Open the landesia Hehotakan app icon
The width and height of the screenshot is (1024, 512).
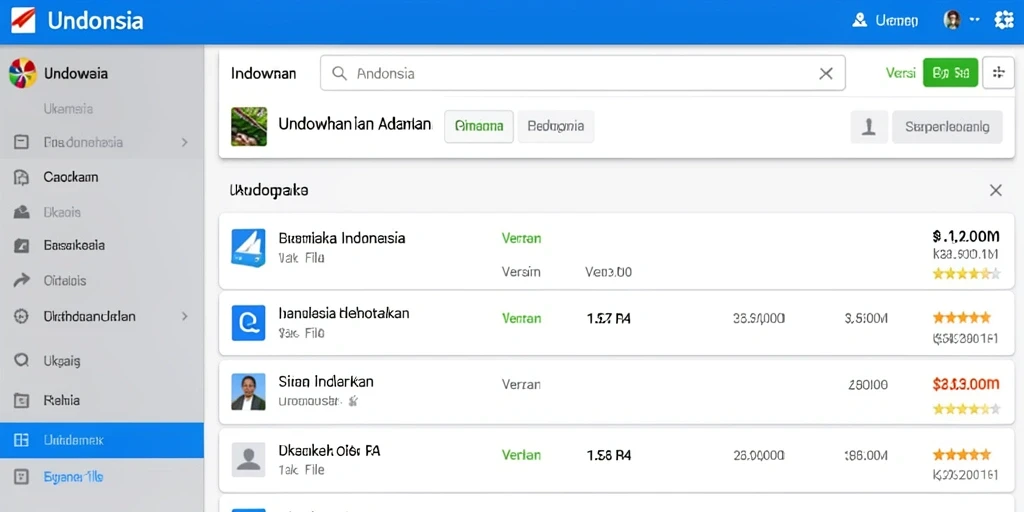coord(249,323)
